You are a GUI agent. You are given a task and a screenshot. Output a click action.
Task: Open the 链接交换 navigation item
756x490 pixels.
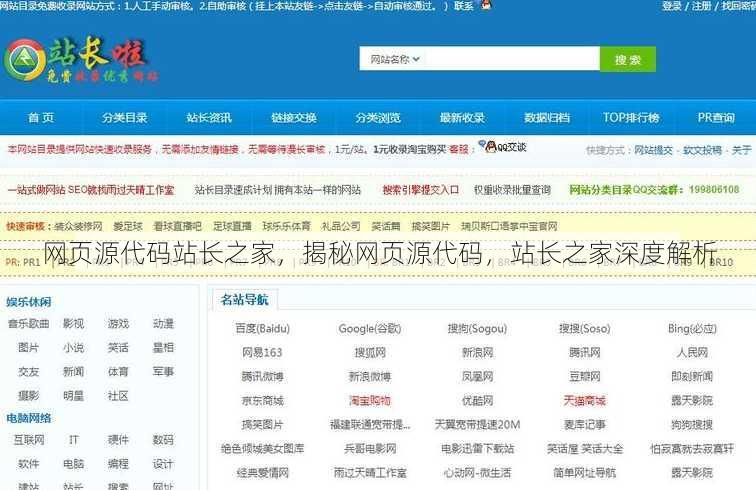click(x=294, y=118)
